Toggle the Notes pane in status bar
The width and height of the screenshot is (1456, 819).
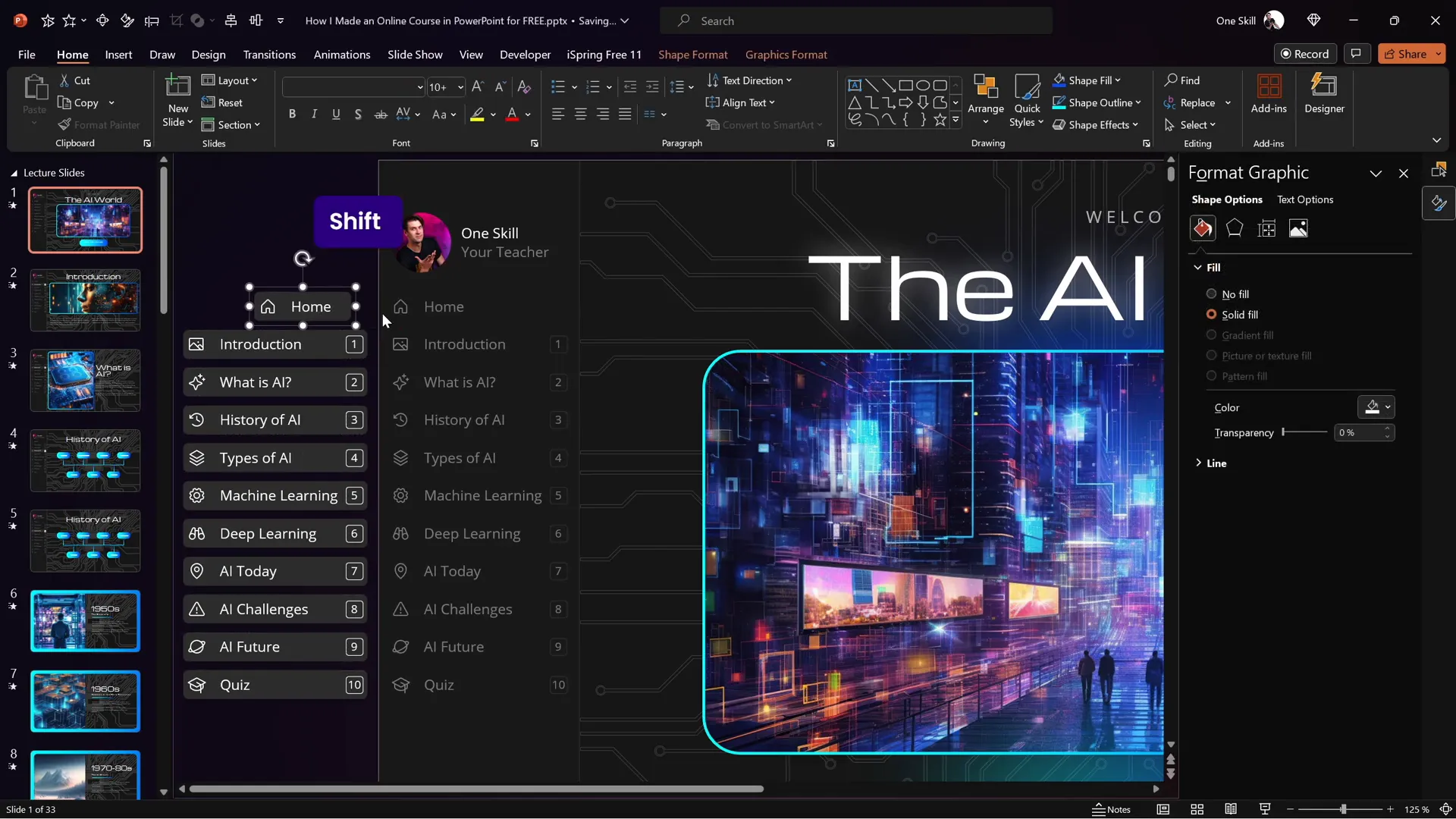(x=1112, y=809)
